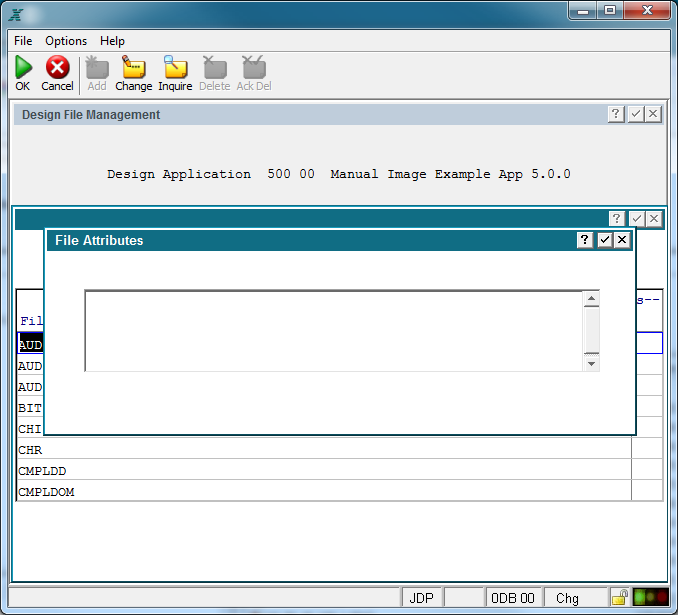
Task: Click the padlock icon in status bar
Action: pos(619,597)
